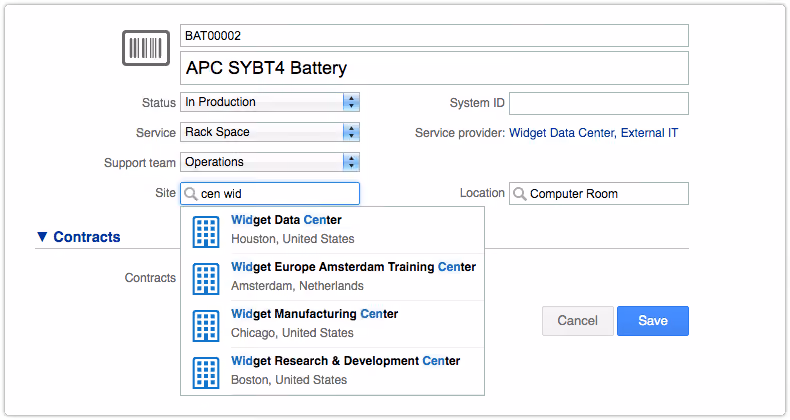Screen dimensions: 790x420
Task: Click the 'Service provider:' label
Action: pos(459,133)
